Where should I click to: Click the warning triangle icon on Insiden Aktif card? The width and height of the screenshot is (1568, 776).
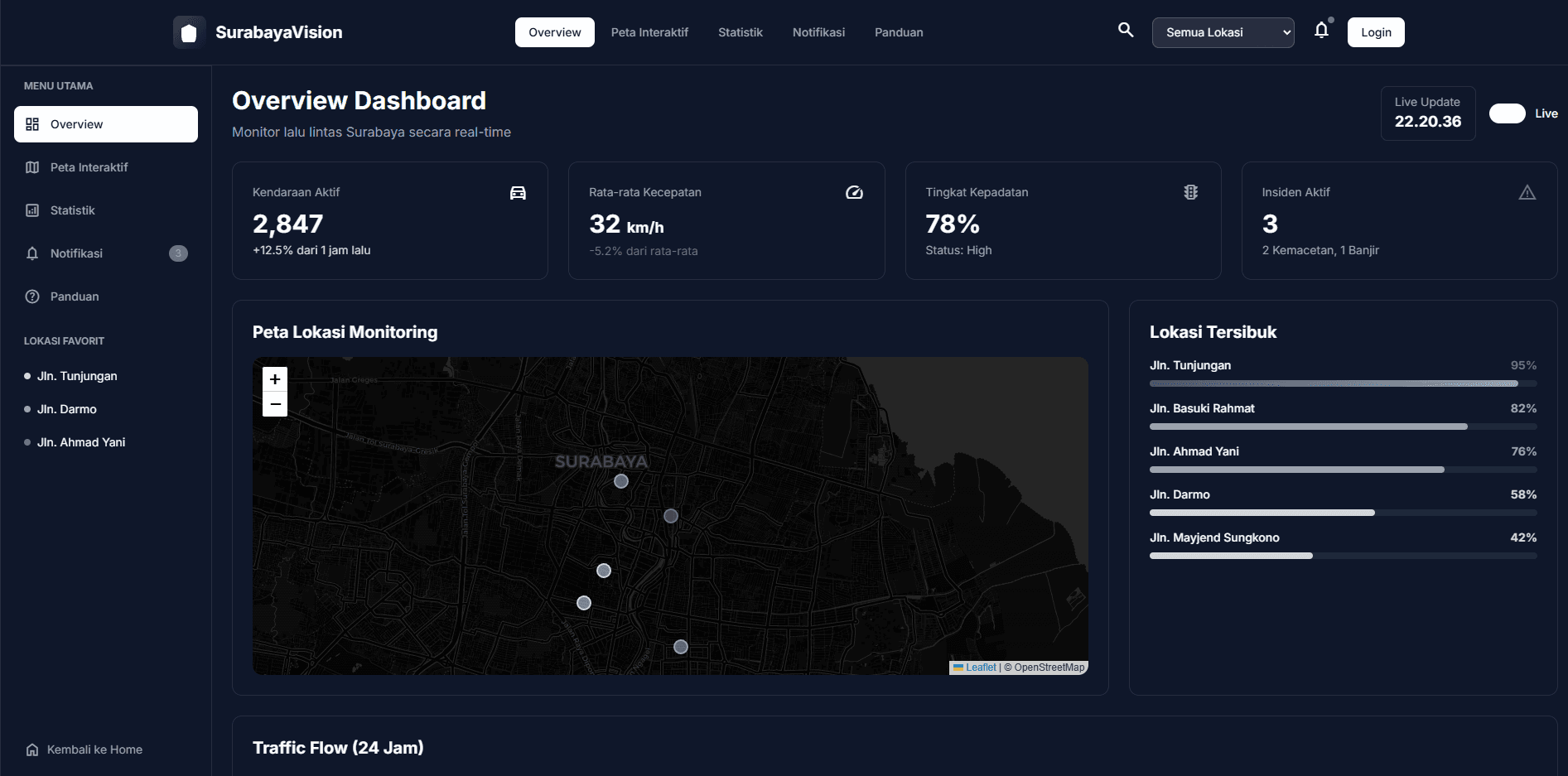click(1527, 192)
